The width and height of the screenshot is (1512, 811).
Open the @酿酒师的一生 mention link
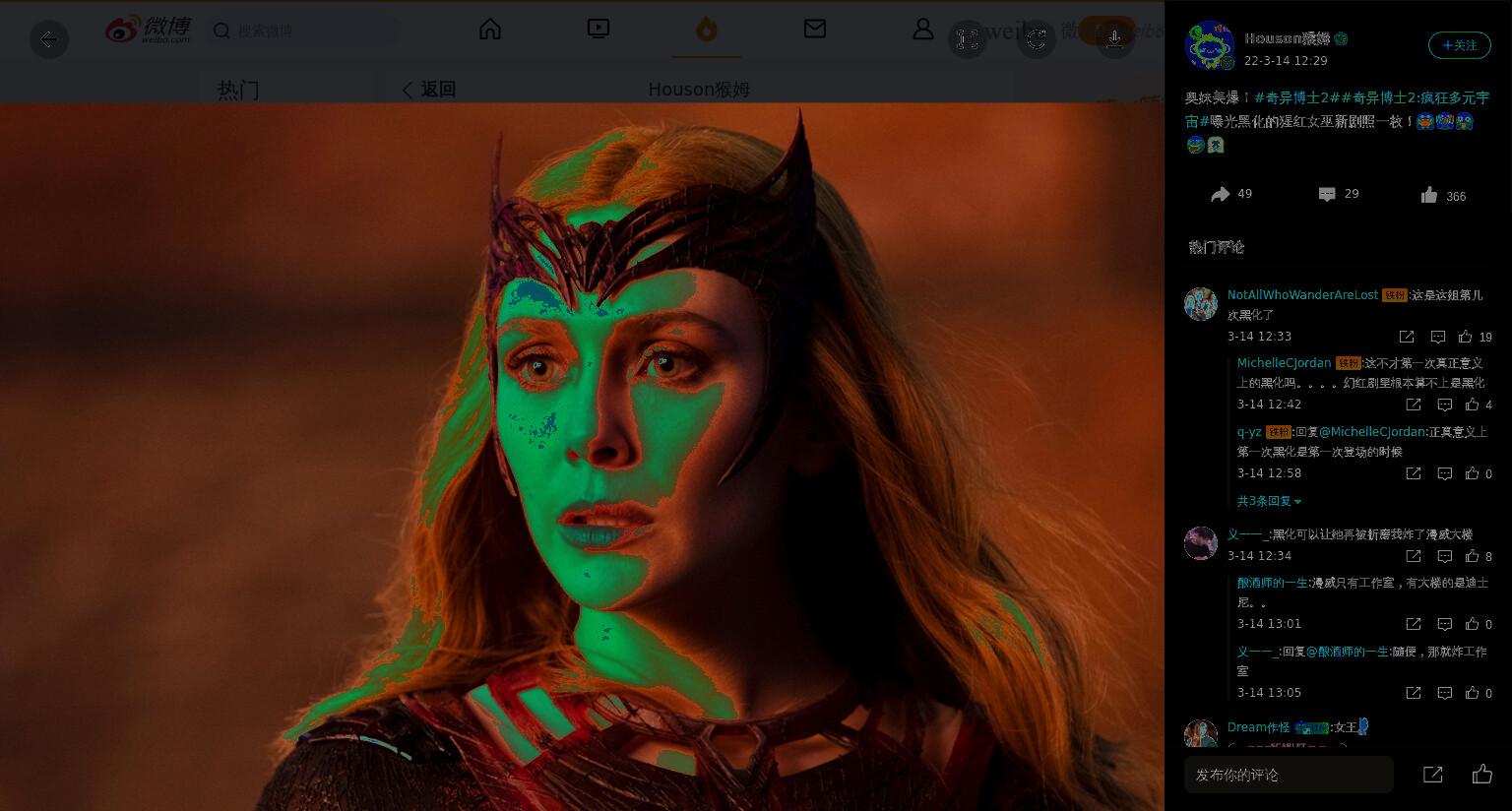click(x=1347, y=652)
